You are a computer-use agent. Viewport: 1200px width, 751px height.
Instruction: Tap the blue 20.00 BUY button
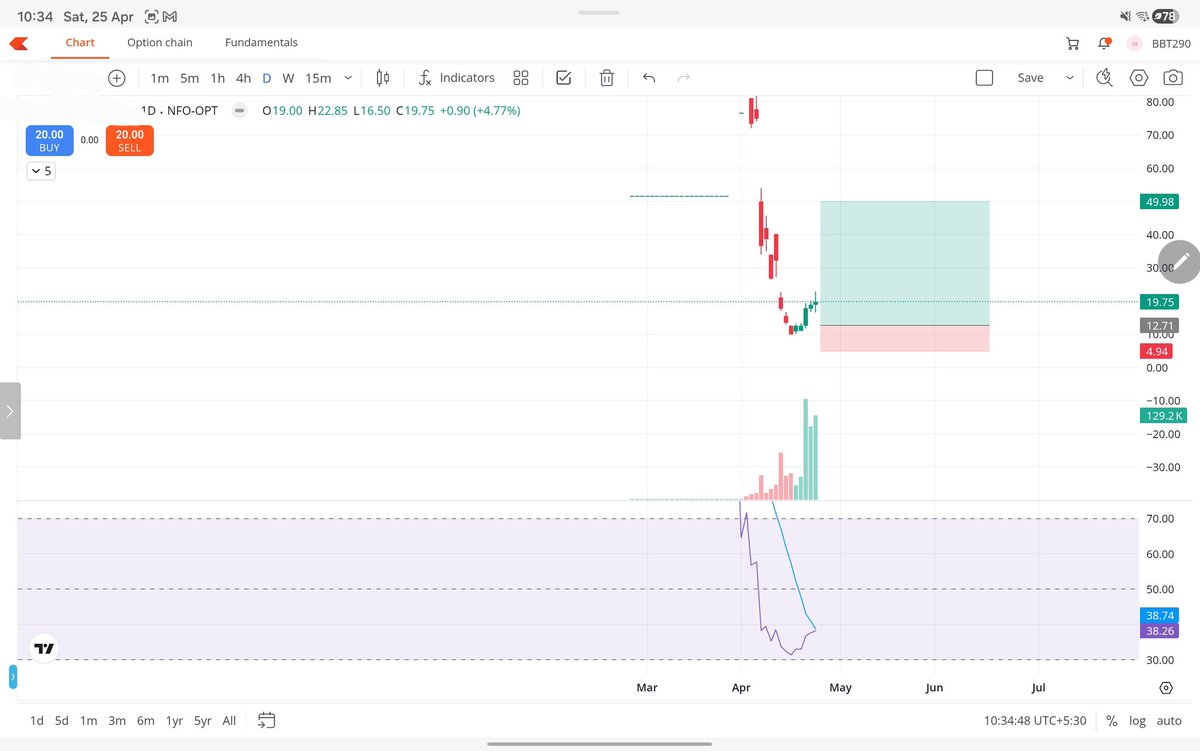[x=49, y=140]
